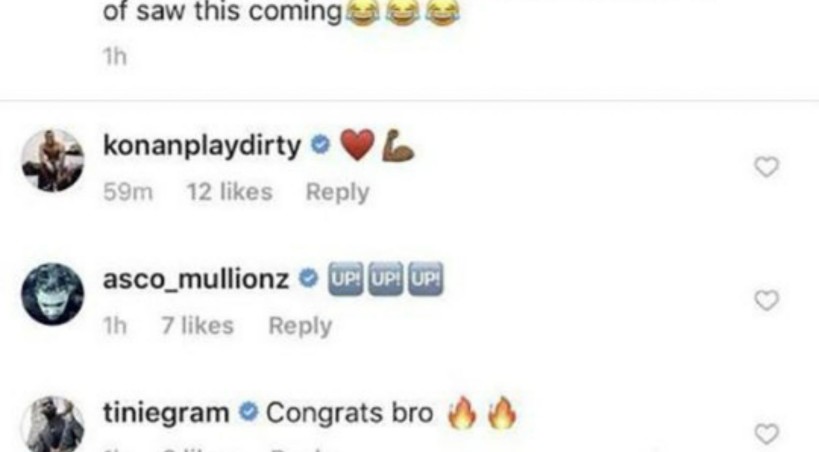Click verified badge next to tiniegram
This screenshot has height=452, width=819.
tap(248, 412)
